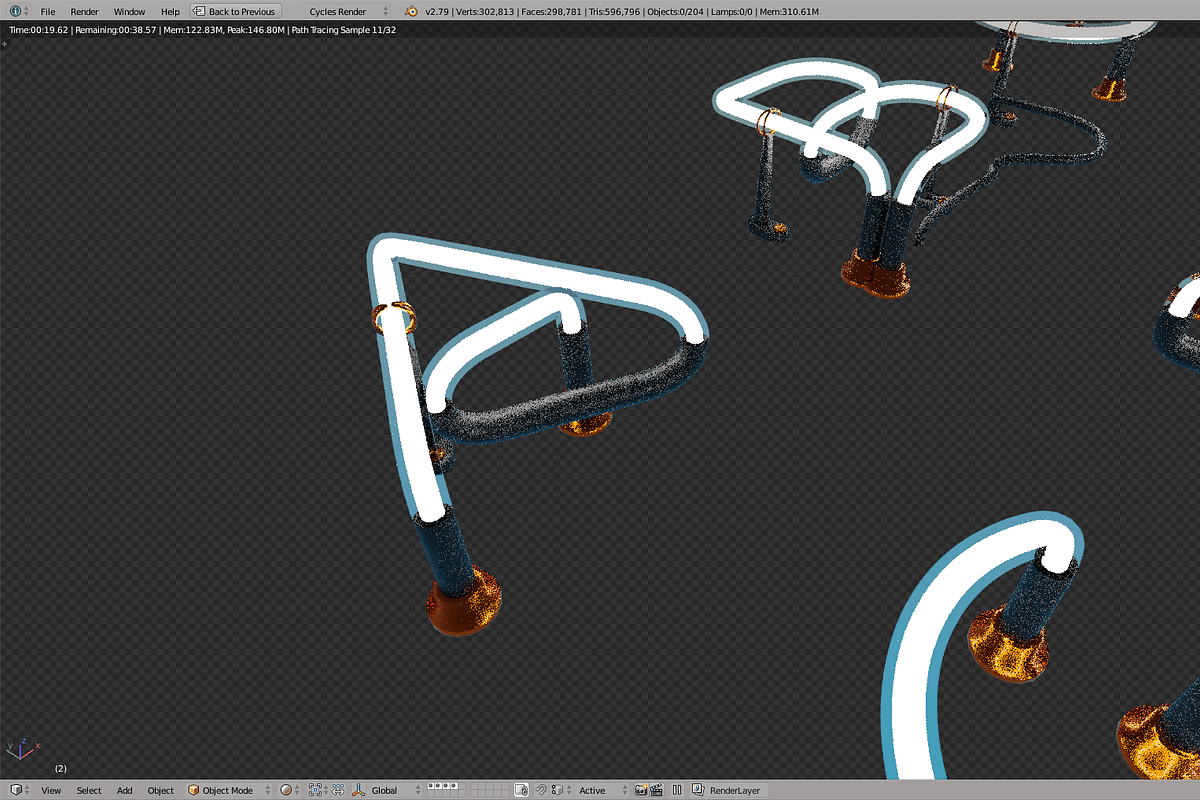
Task: Toggle the 3D manipulator axis icon
Action: (358, 790)
